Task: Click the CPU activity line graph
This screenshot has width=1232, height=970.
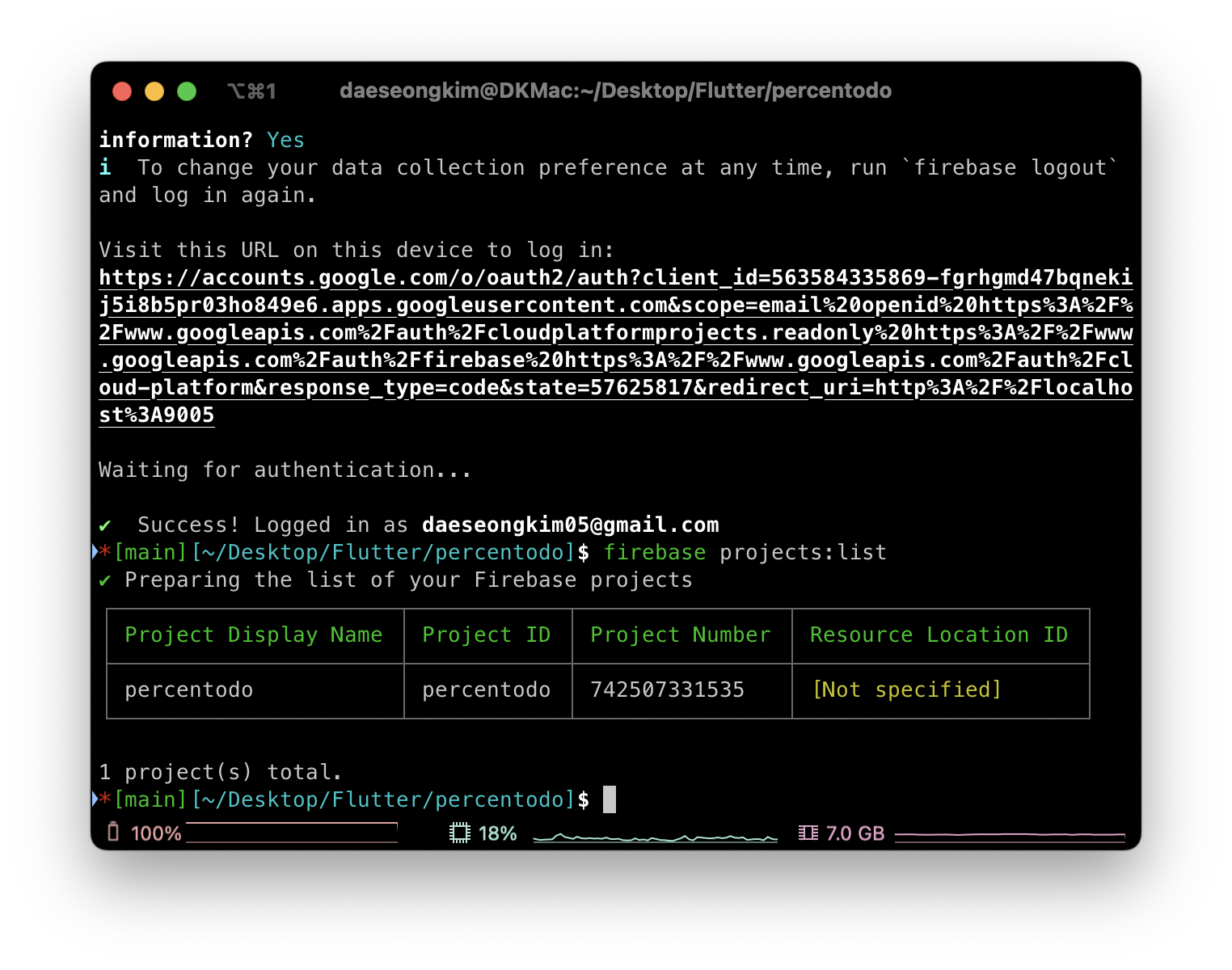Action: [656, 837]
